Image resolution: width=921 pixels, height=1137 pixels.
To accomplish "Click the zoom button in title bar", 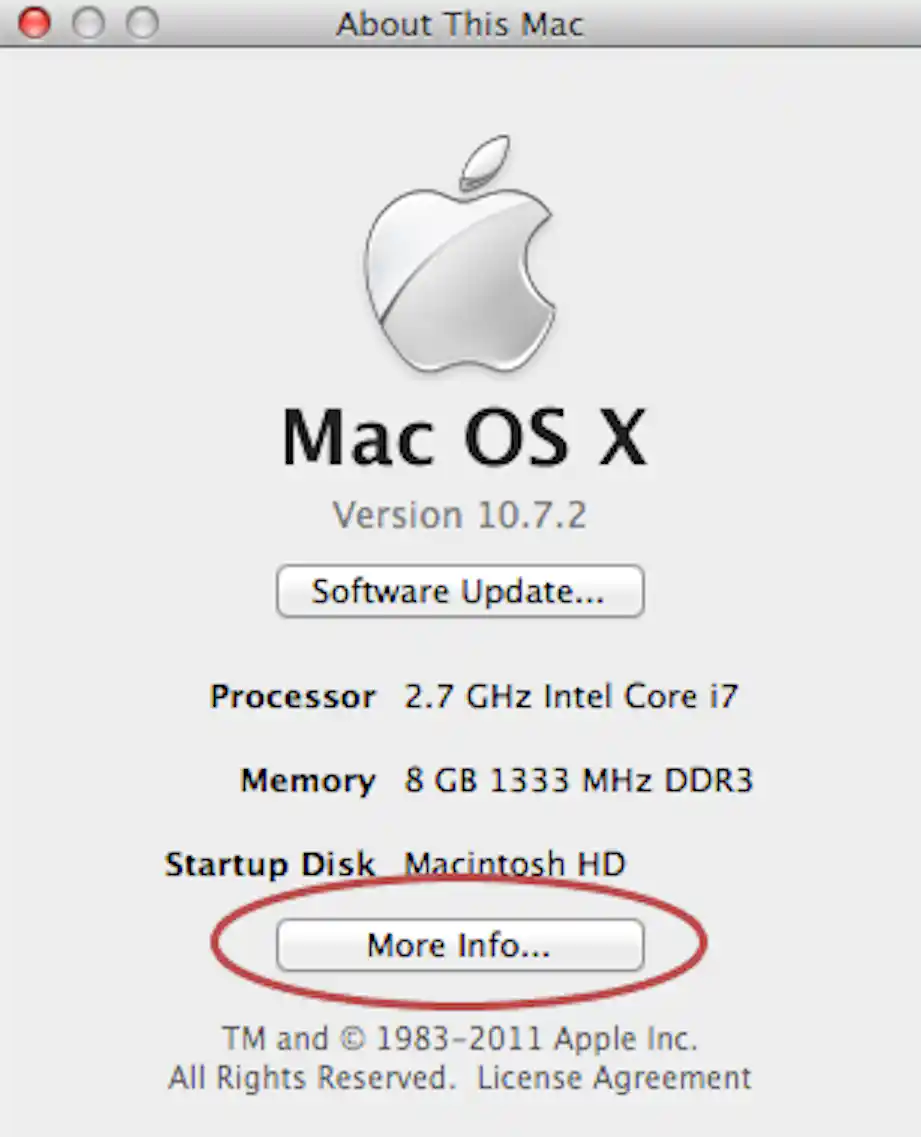I will [x=142, y=22].
